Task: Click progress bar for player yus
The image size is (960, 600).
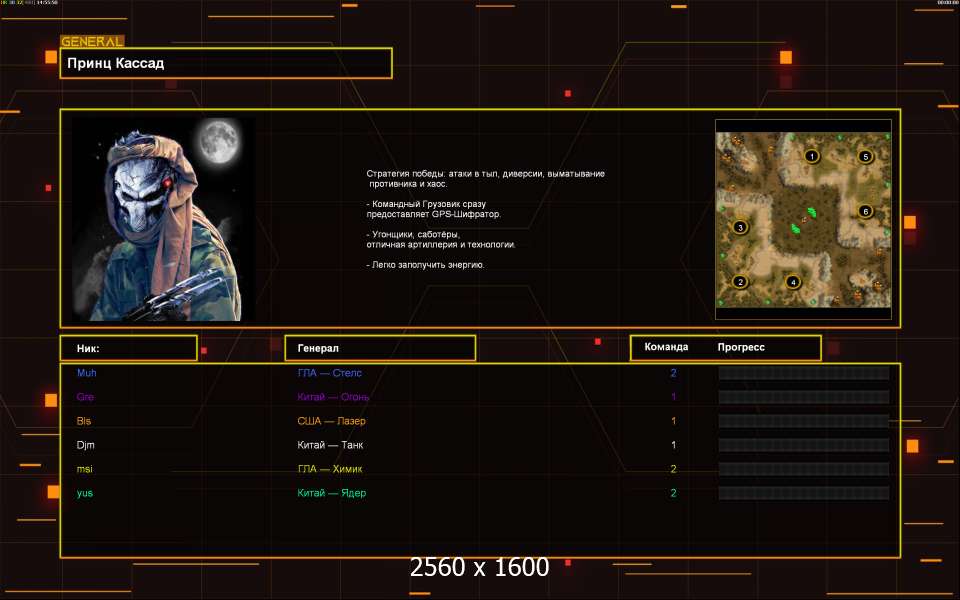Action: pos(803,493)
